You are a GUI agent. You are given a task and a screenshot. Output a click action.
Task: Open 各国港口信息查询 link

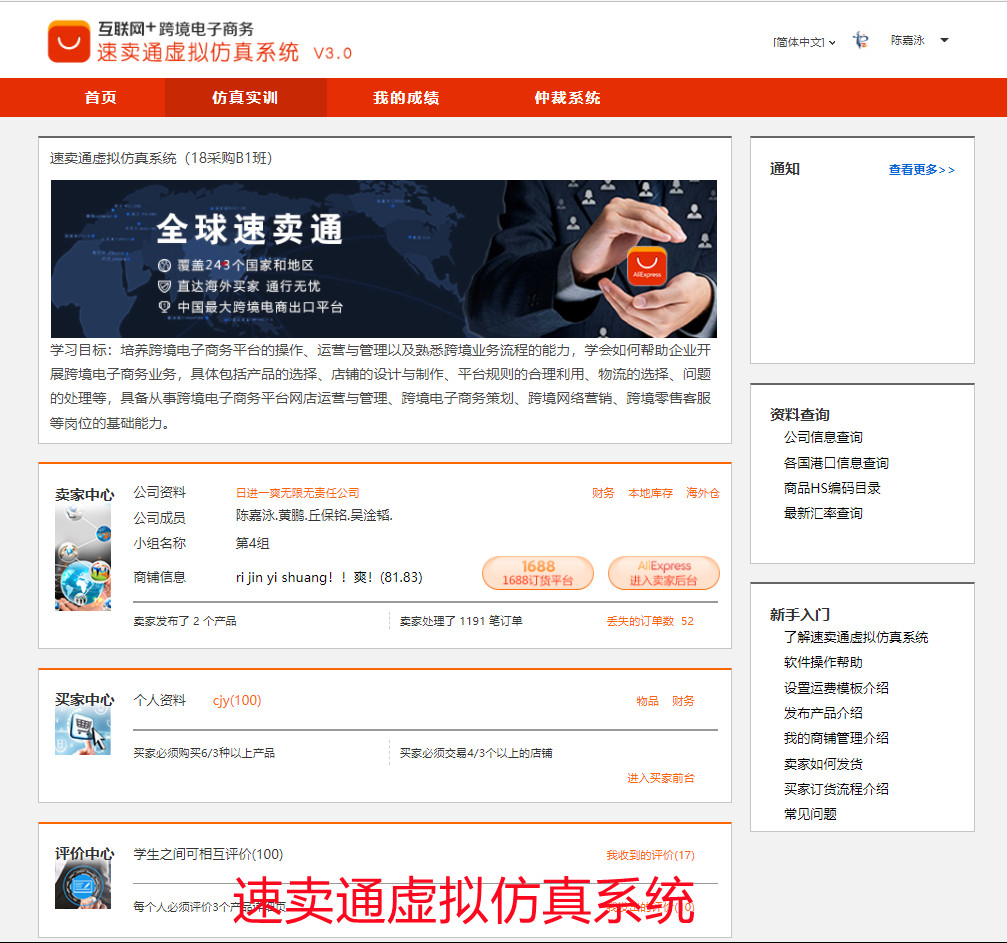(x=836, y=463)
